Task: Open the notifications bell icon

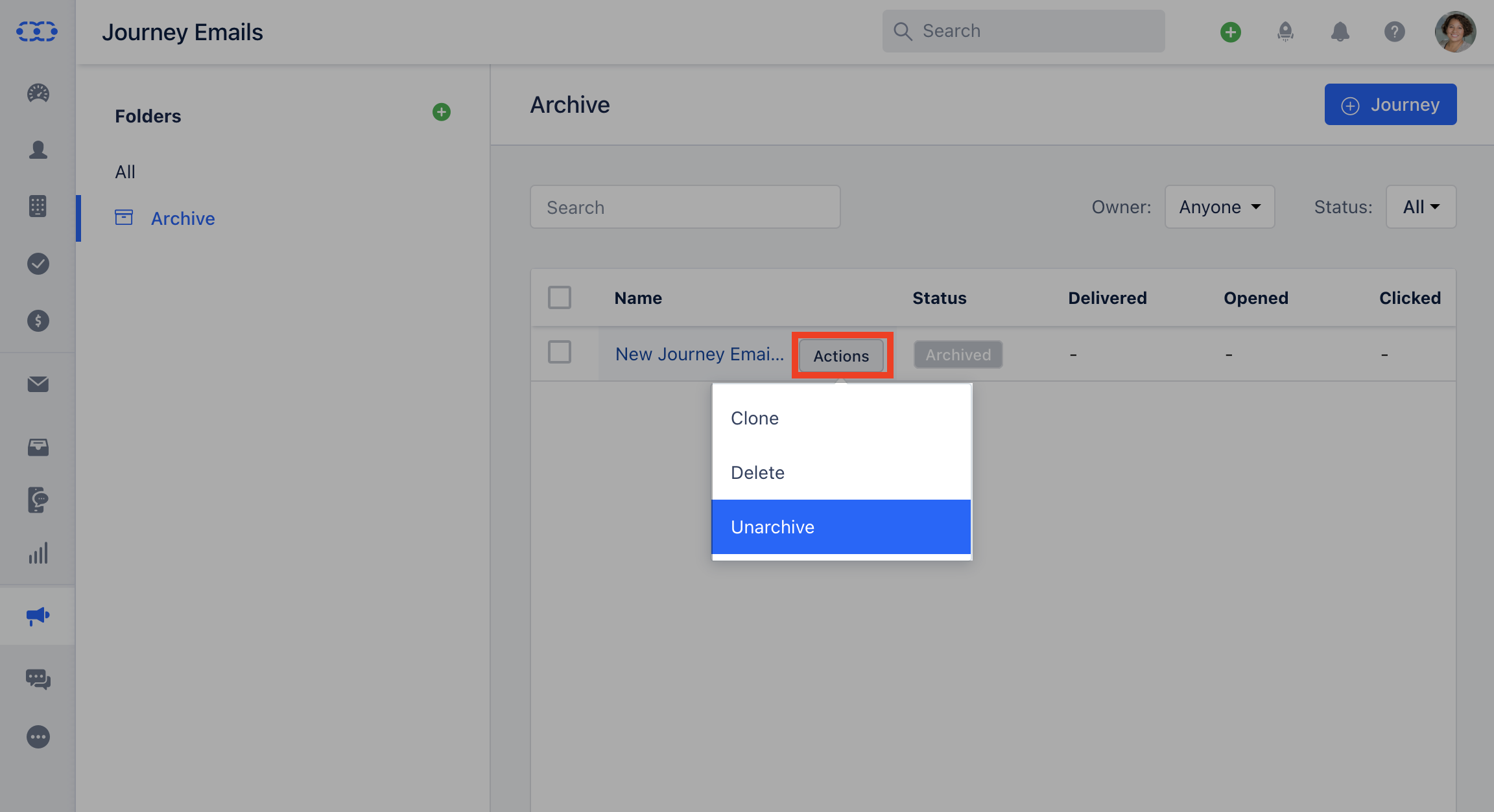Action: click(x=1340, y=31)
